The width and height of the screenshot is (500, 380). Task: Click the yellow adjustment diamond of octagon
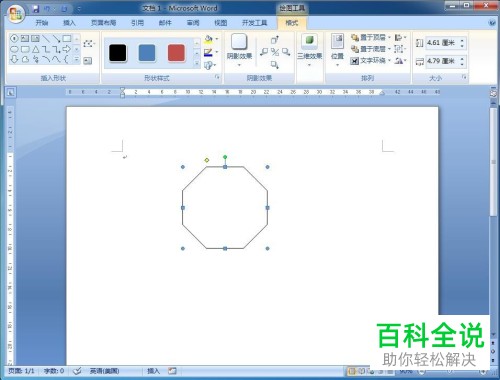(207, 160)
